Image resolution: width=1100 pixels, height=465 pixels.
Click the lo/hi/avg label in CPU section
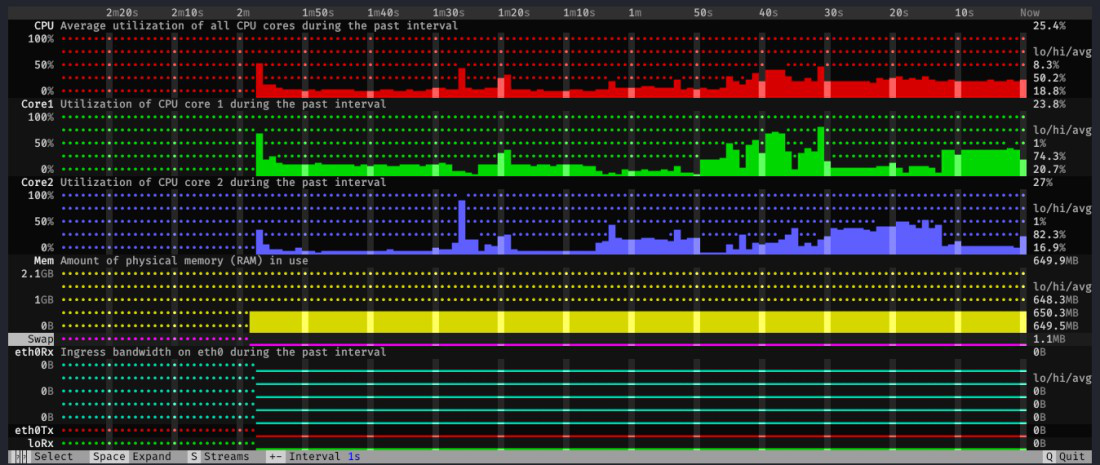pos(1062,52)
